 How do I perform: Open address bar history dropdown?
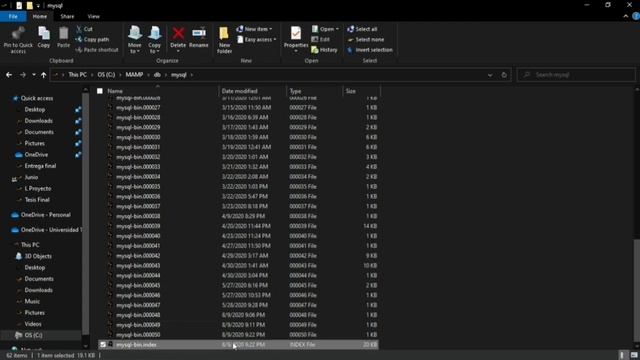(x=490, y=75)
